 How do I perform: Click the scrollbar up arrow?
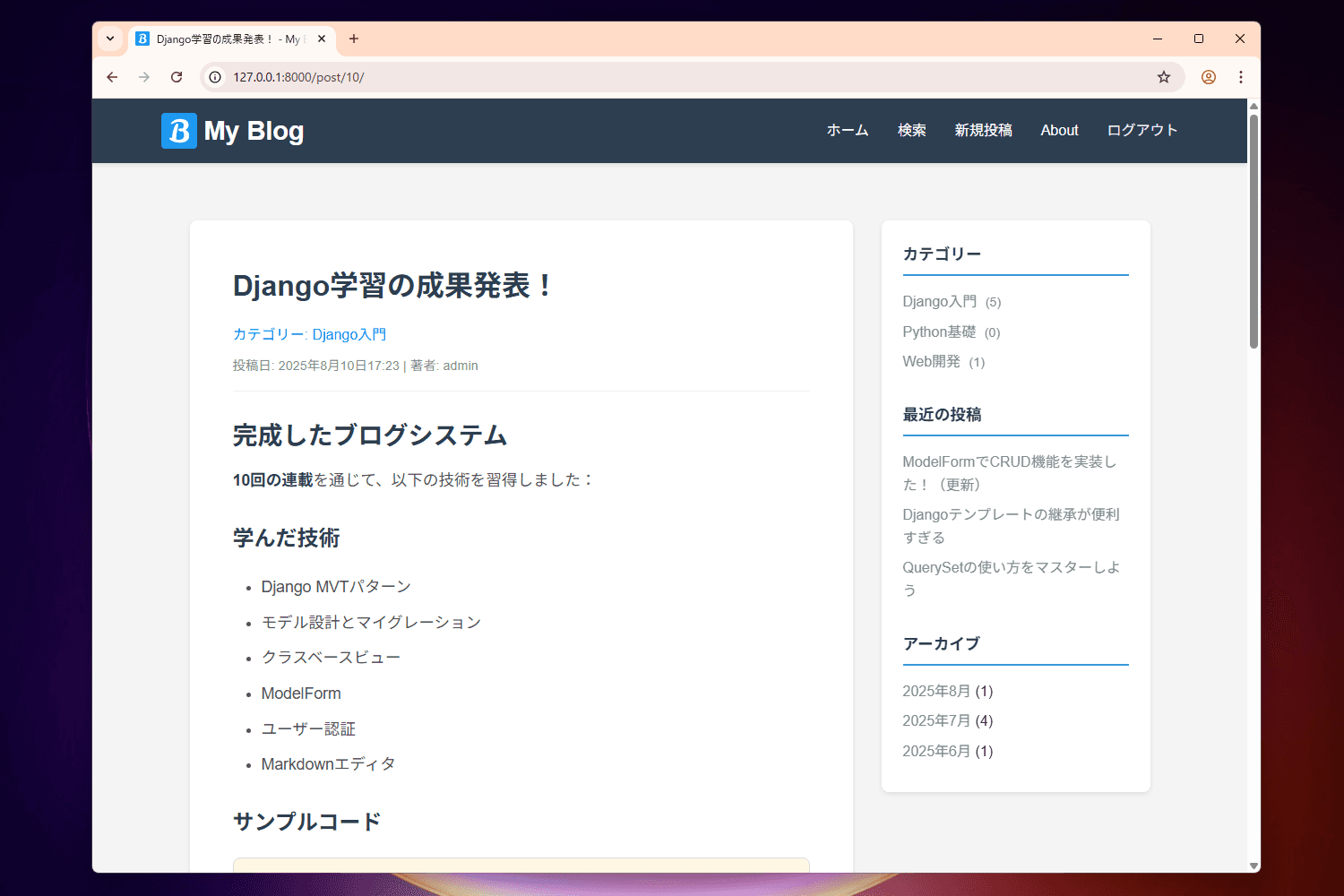(1254, 106)
